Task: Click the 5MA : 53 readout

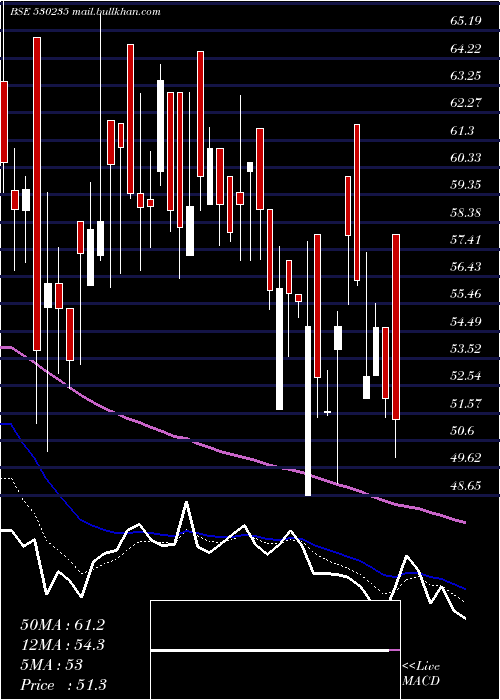Action: 52,665
